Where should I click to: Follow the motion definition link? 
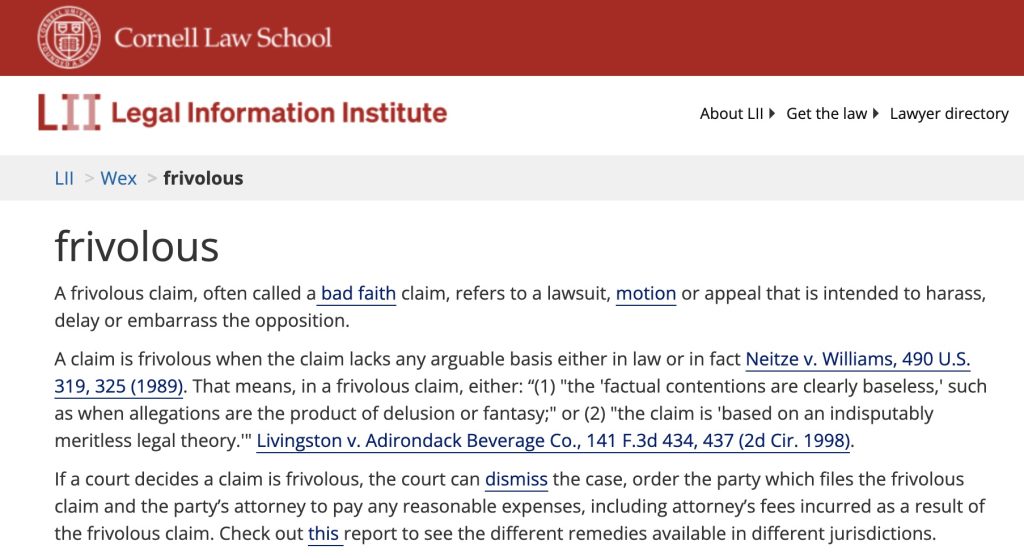646,294
